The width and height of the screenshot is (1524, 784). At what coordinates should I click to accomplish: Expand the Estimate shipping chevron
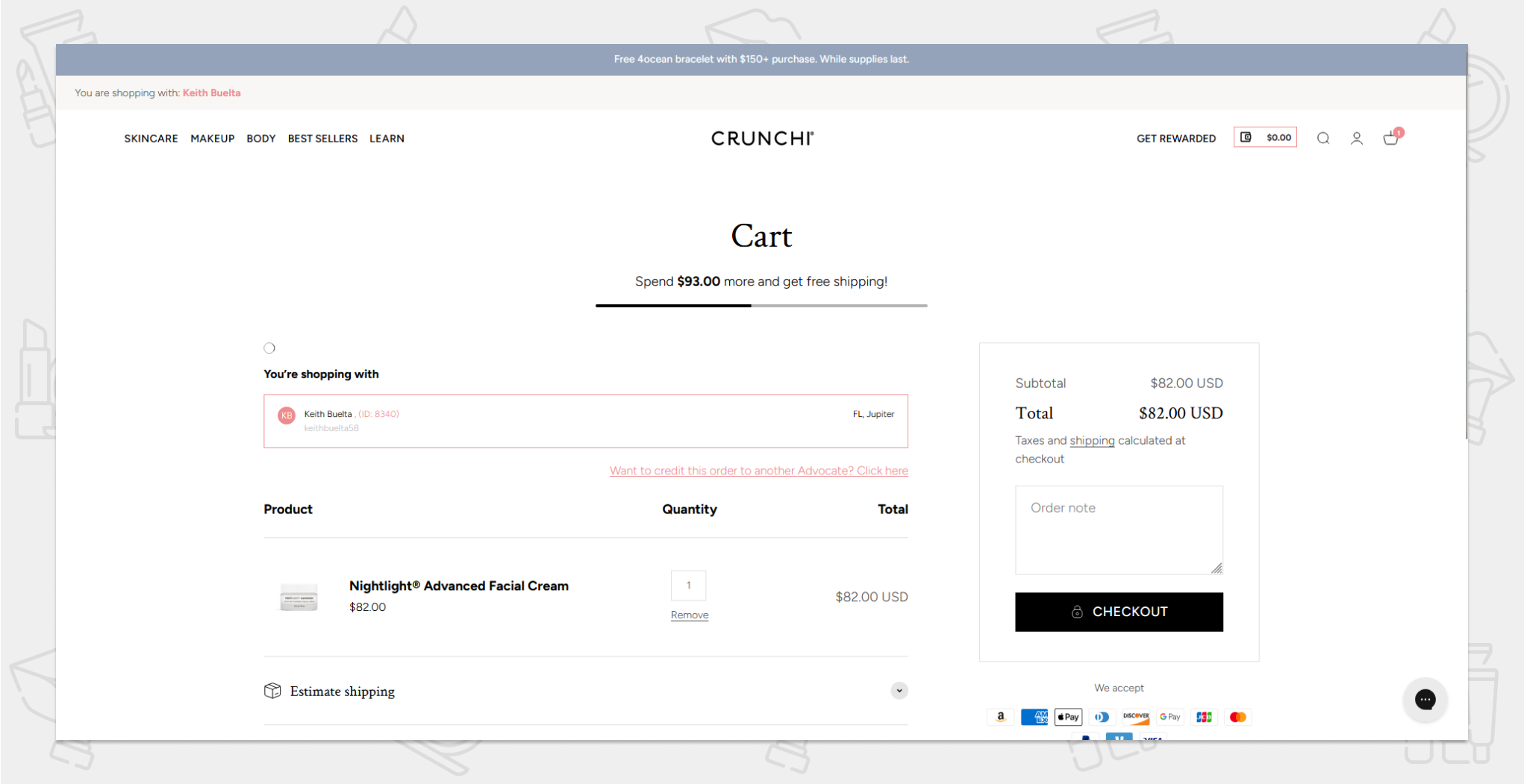click(899, 691)
